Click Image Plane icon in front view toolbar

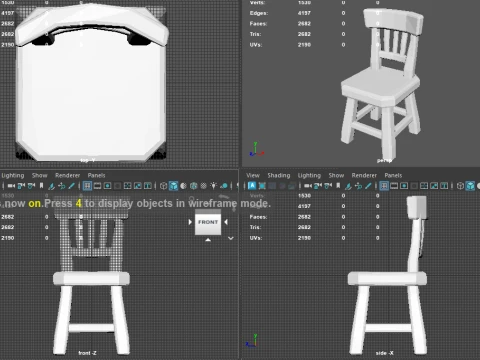(x=51, y=186)
